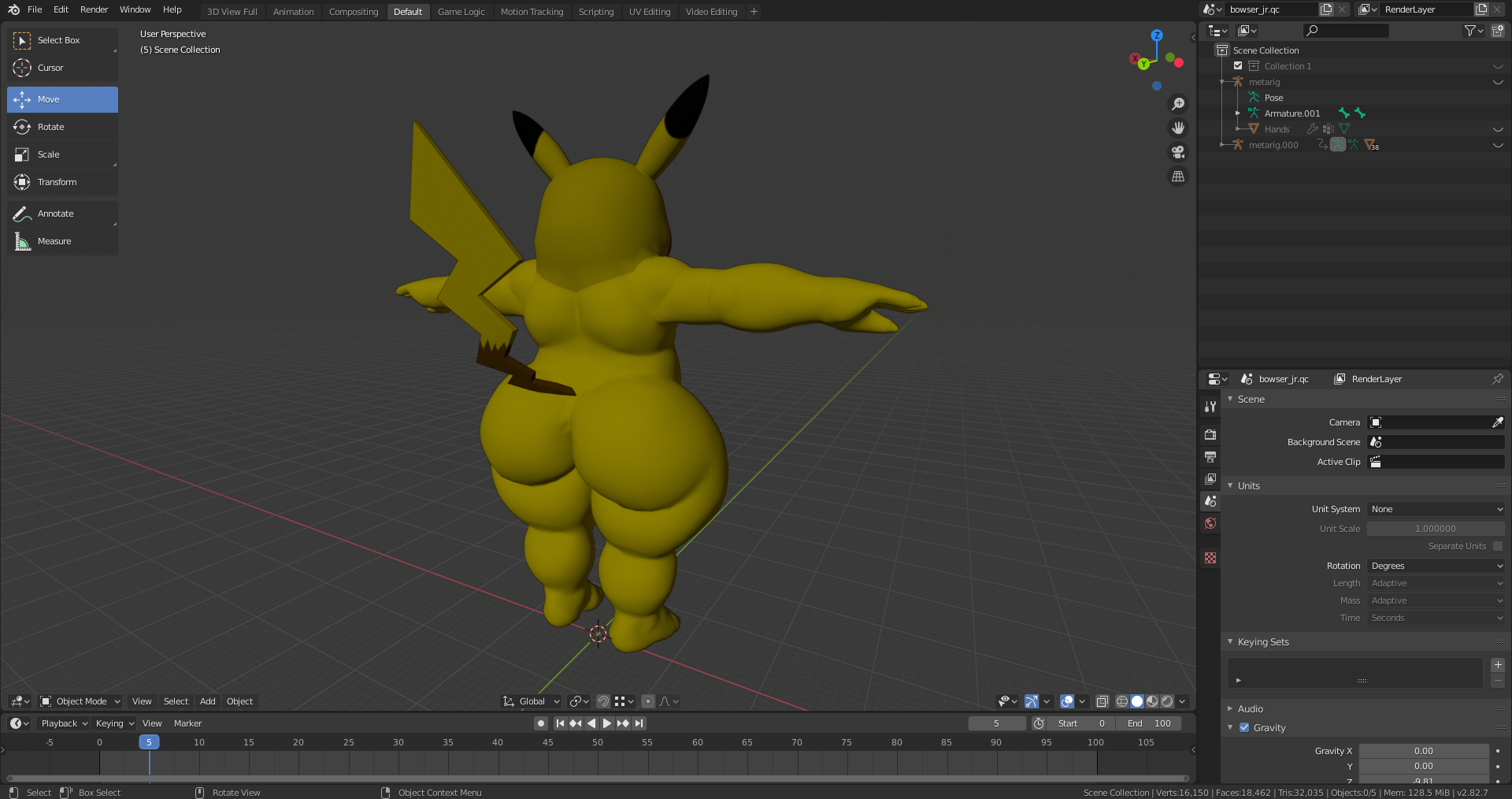Open the timeline Marker menu
The height and width of the screenshot is (799, 1512).
[187, 723]
